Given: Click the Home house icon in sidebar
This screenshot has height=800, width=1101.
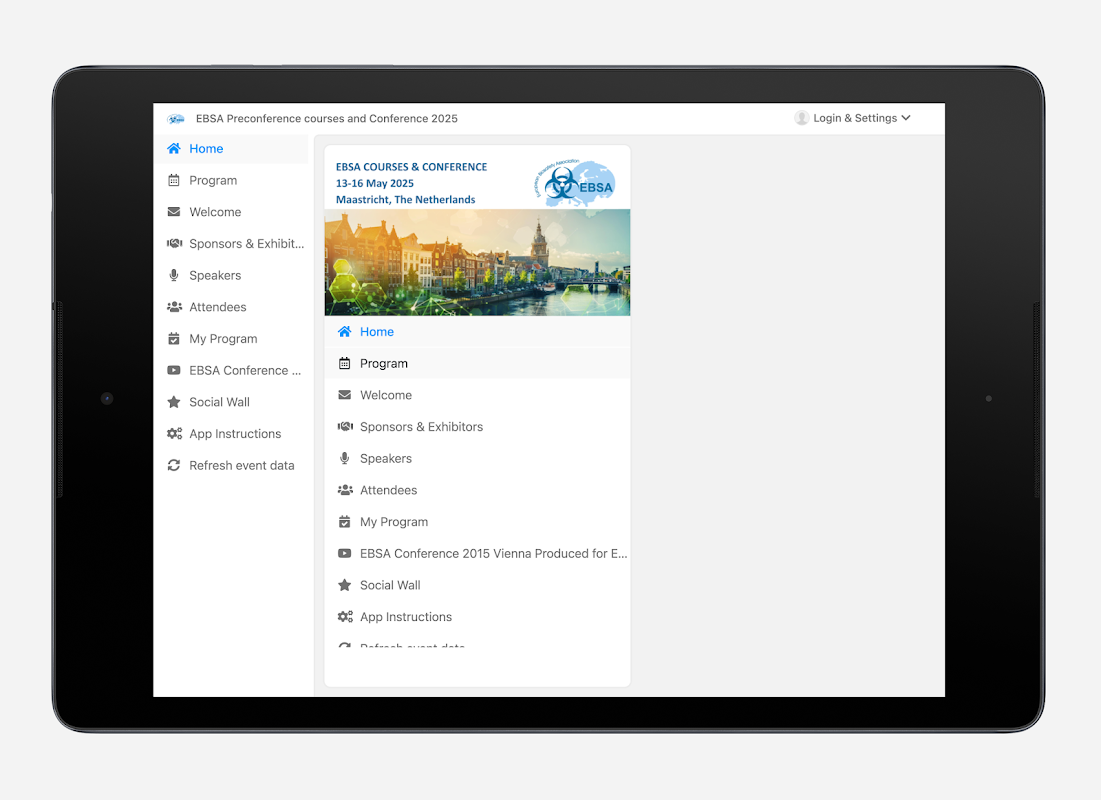Looking at the screenshot, I should 174,148.
